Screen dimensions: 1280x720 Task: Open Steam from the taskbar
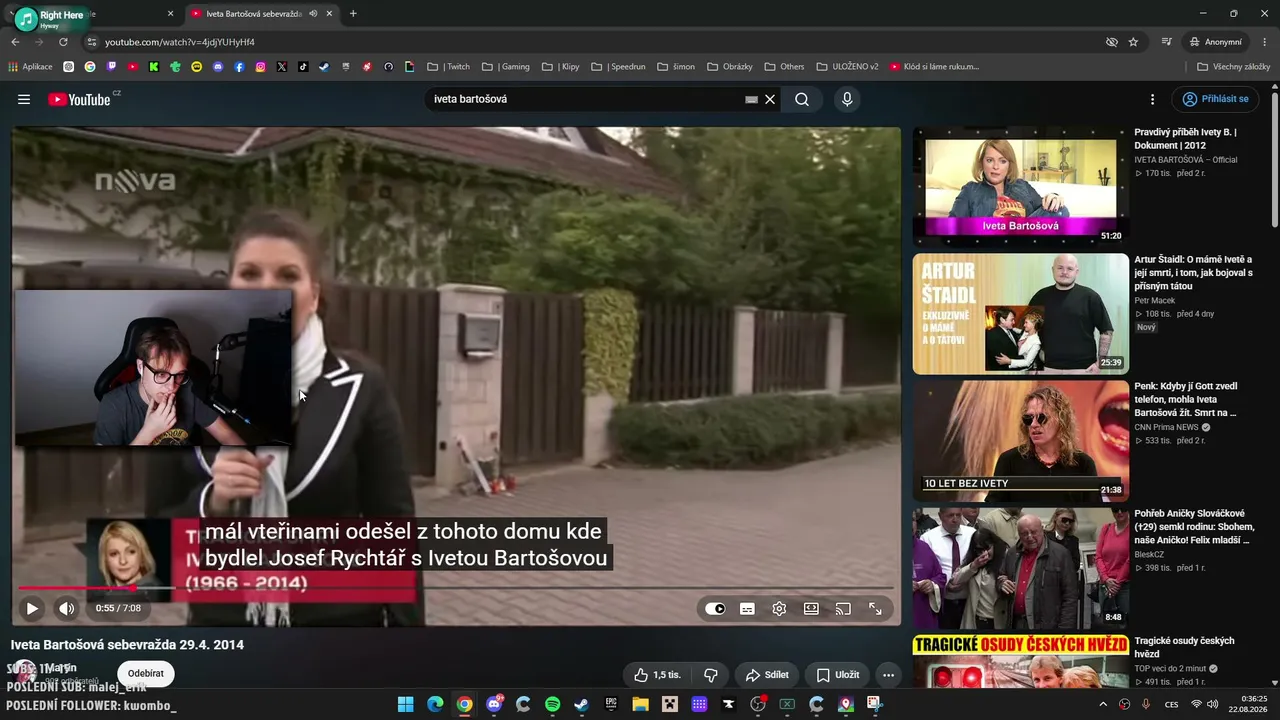[x=581, y=704]
